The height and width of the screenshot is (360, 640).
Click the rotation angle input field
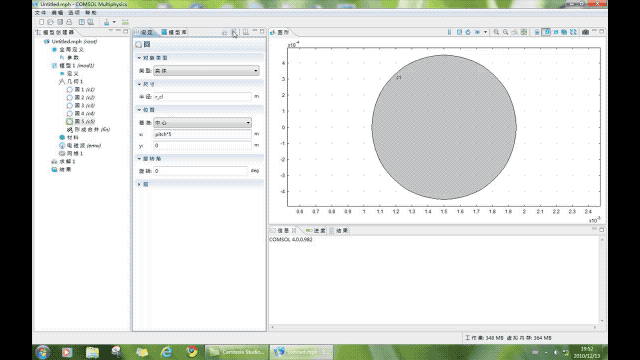tap(200, 171)
